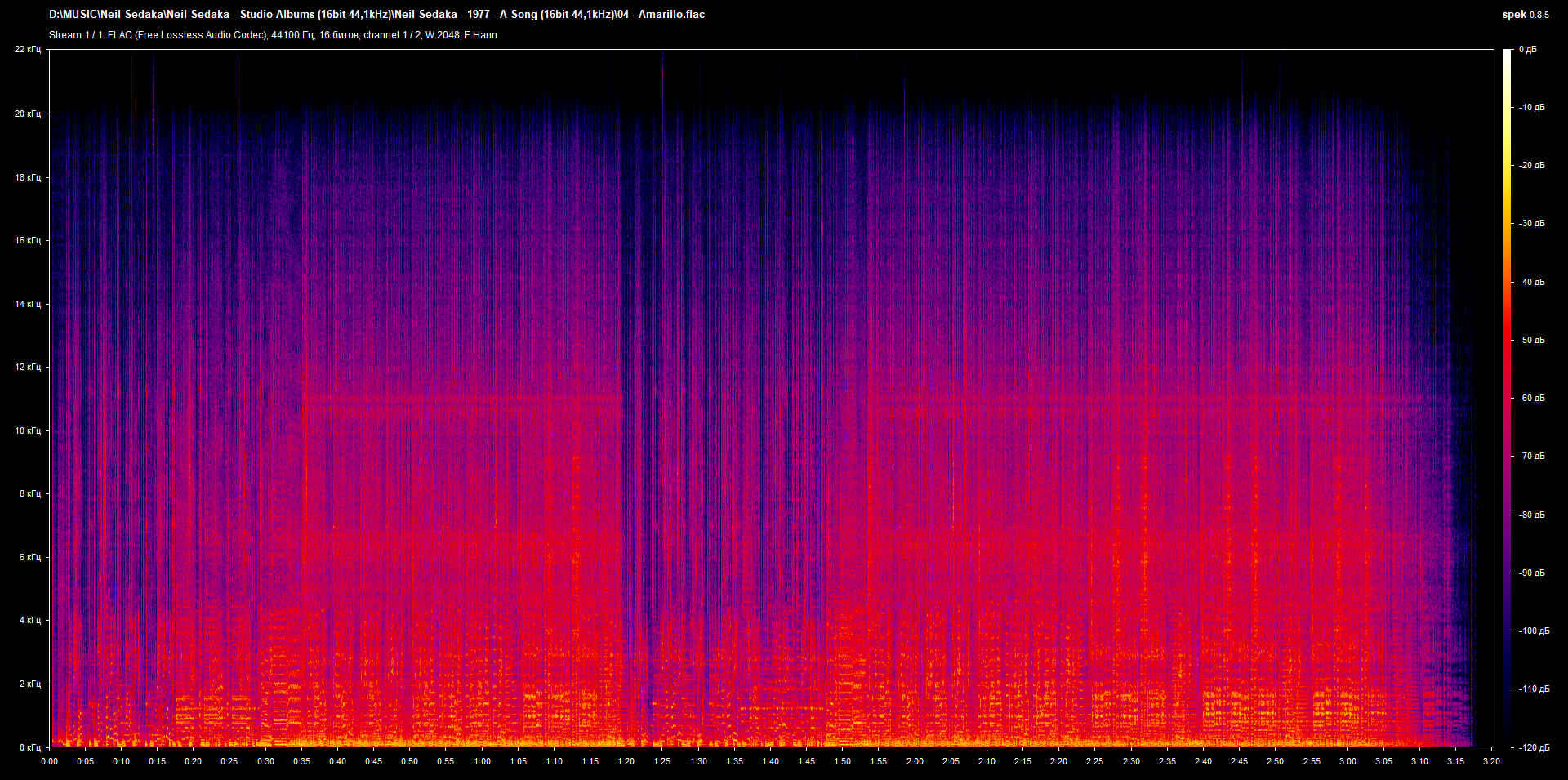This screenshot has width=1568, height=780.
Task: Click the 16 кГц frequency label
Action: click(28, 240)
